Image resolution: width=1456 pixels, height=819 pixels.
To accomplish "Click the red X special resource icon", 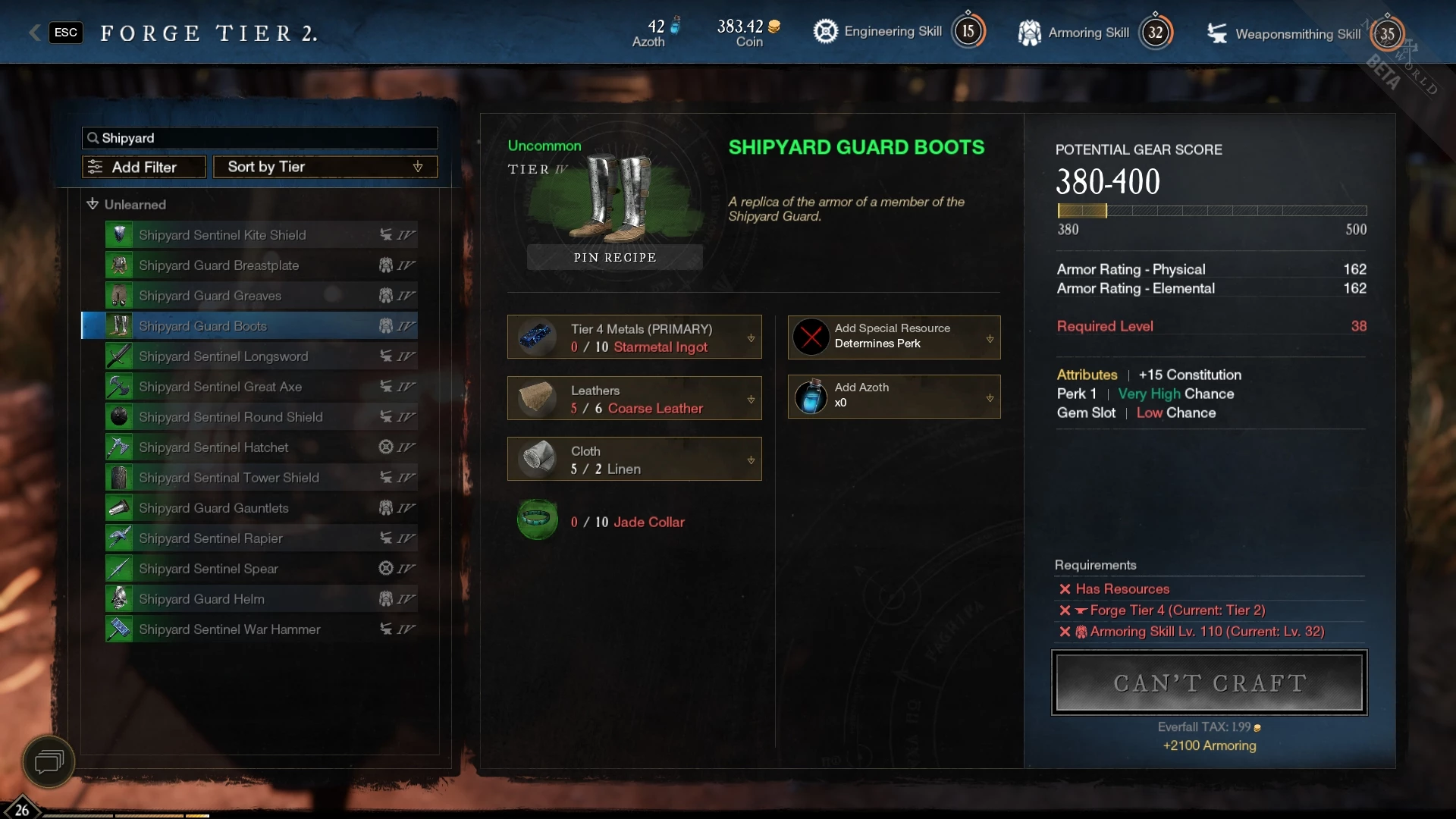I will pyautogui.click(x=811, y=337).
